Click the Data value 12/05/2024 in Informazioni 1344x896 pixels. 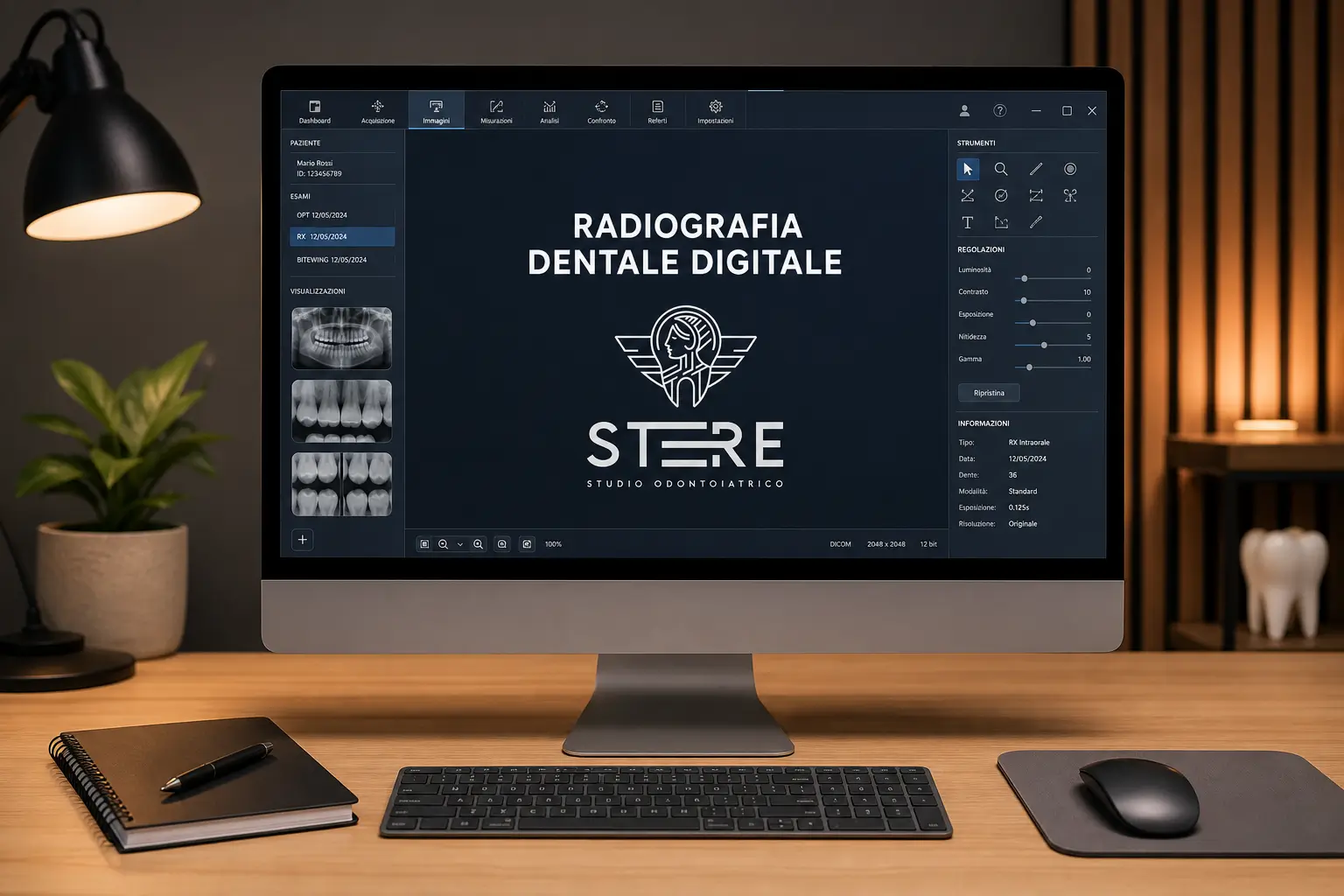click(1027, 458)
